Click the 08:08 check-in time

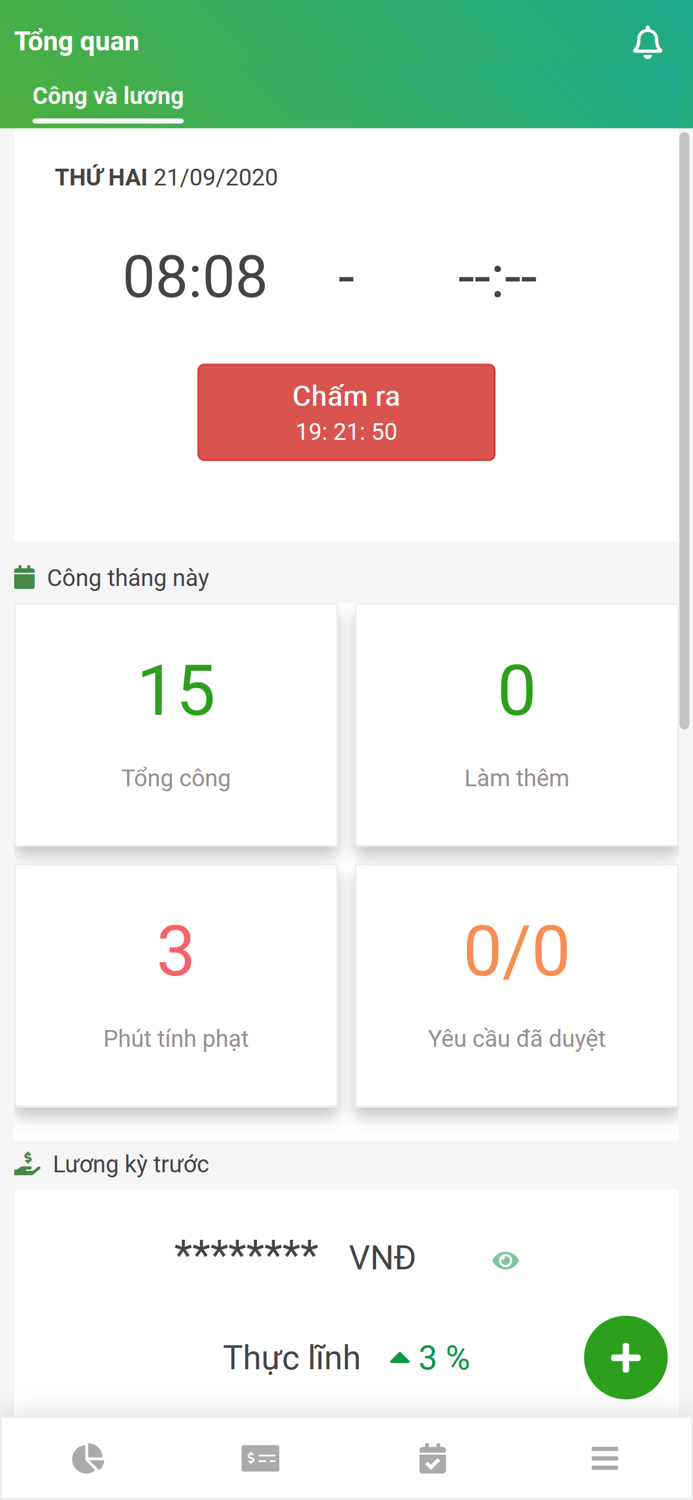(x=195, y=277)
